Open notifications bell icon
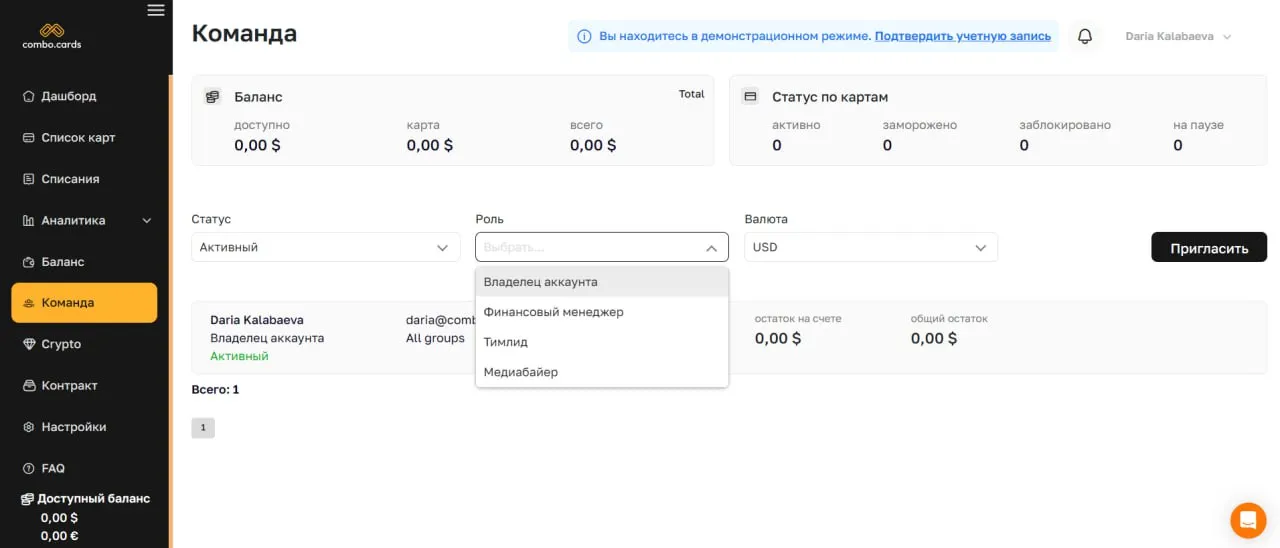 1084,36
